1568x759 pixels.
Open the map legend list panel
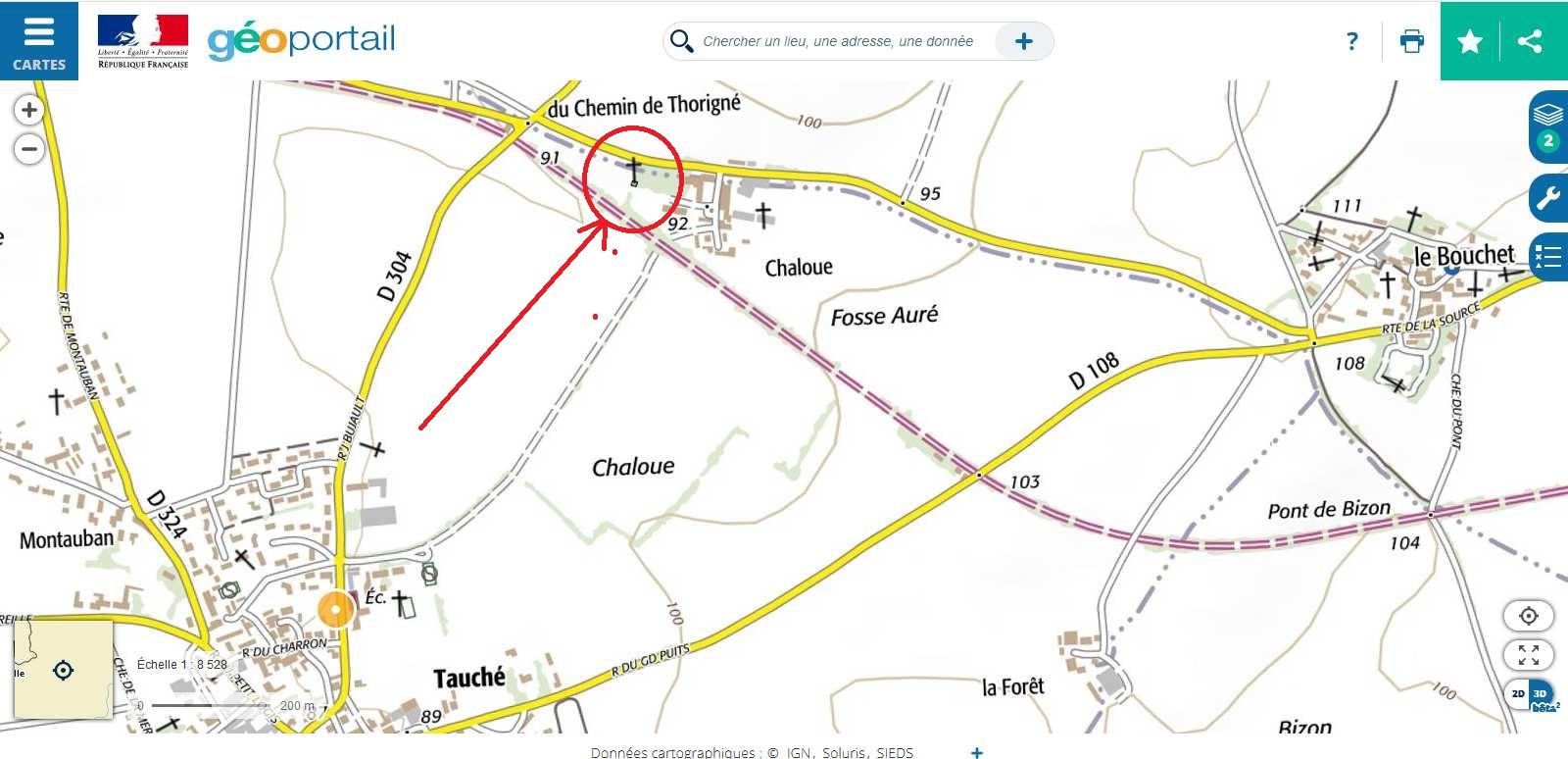(x=1548, y=257)
